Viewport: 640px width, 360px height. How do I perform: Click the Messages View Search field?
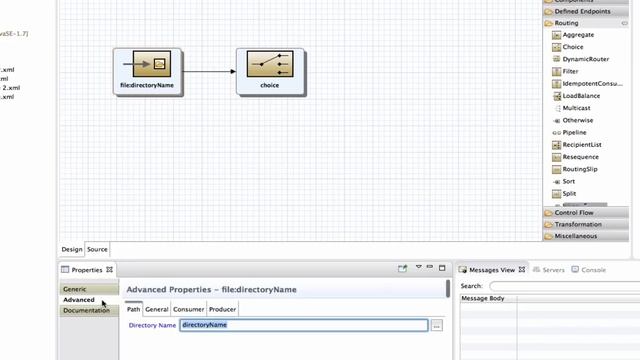[x=565, y=286]
